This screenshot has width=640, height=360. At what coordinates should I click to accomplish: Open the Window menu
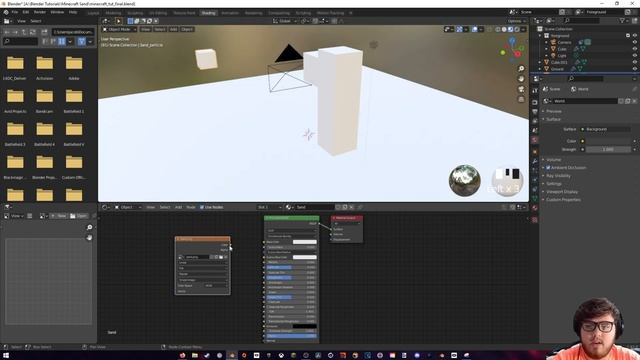(x=57, y=12)
